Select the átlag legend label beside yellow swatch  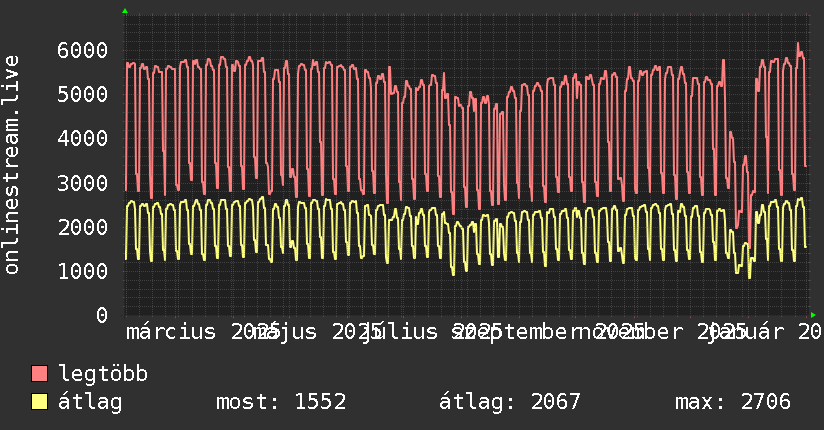click(90, 402)
